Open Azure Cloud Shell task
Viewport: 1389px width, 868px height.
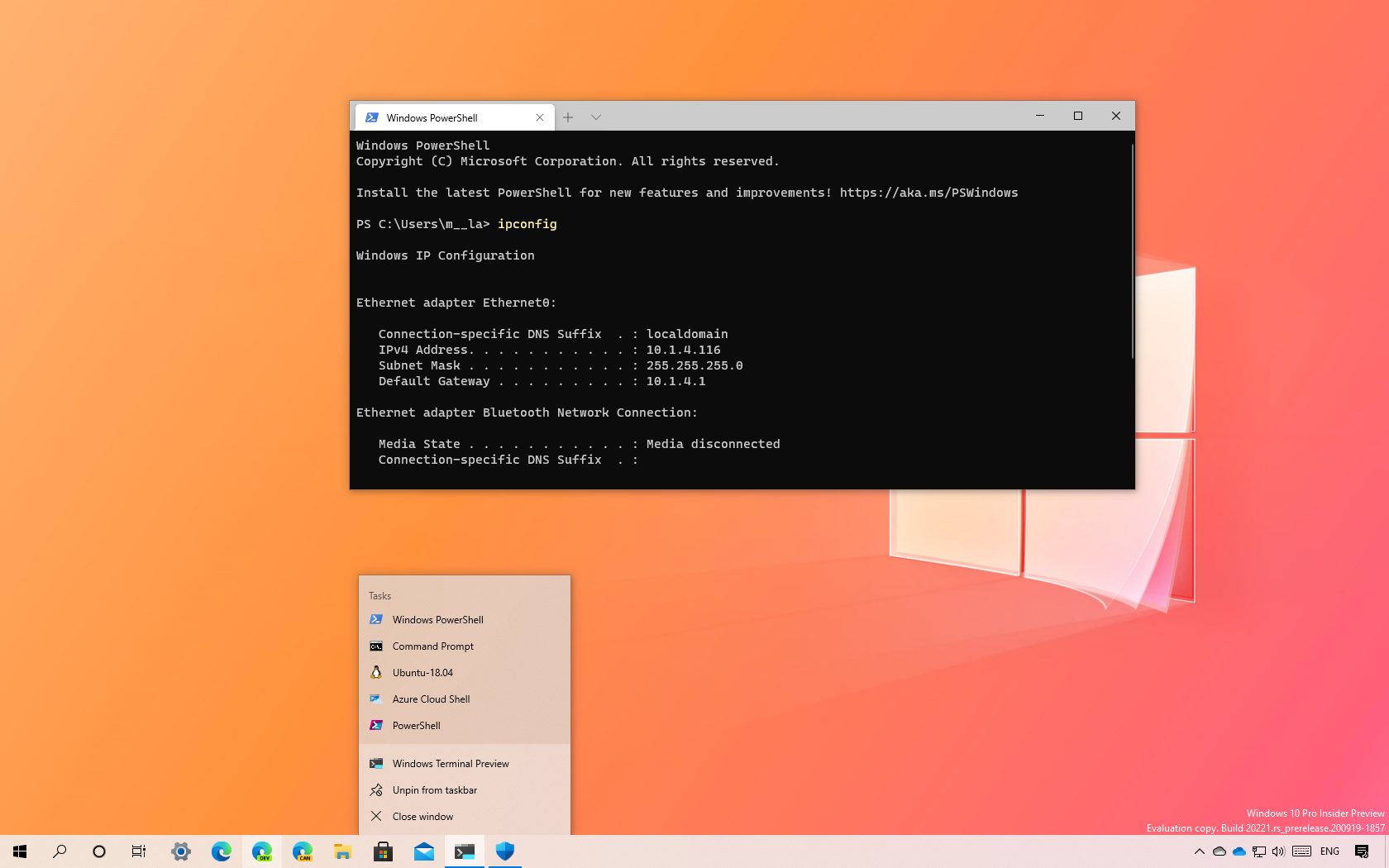[x=431, y=699]
